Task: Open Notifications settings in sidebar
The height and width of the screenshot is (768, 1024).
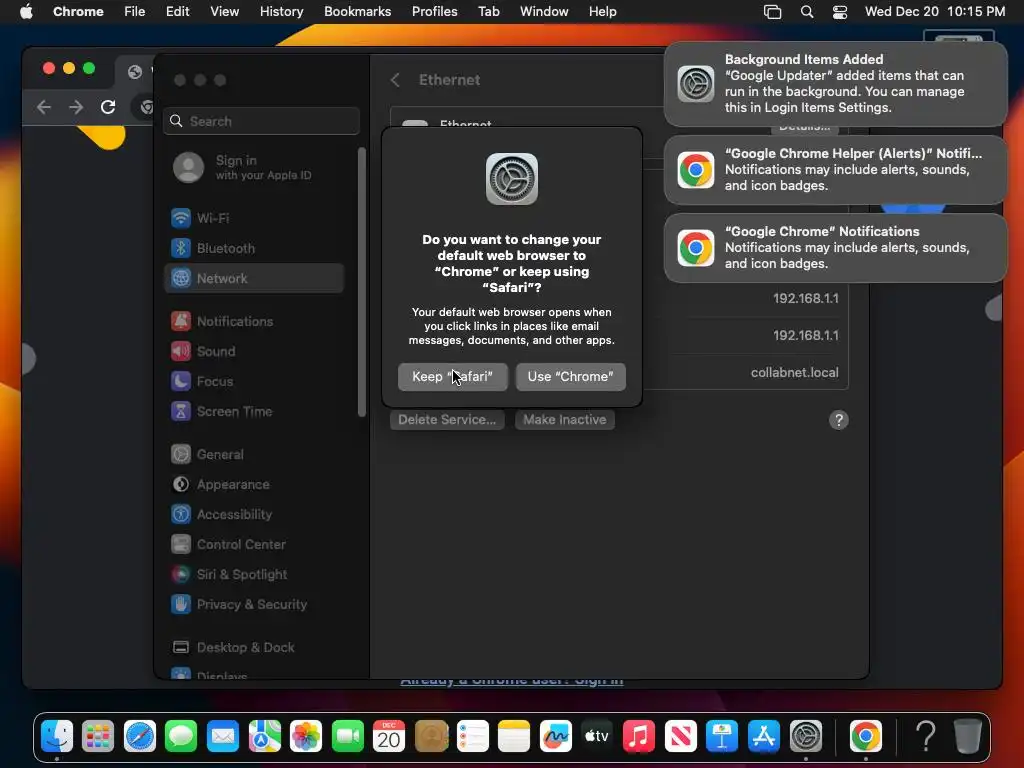Action: 255,321
